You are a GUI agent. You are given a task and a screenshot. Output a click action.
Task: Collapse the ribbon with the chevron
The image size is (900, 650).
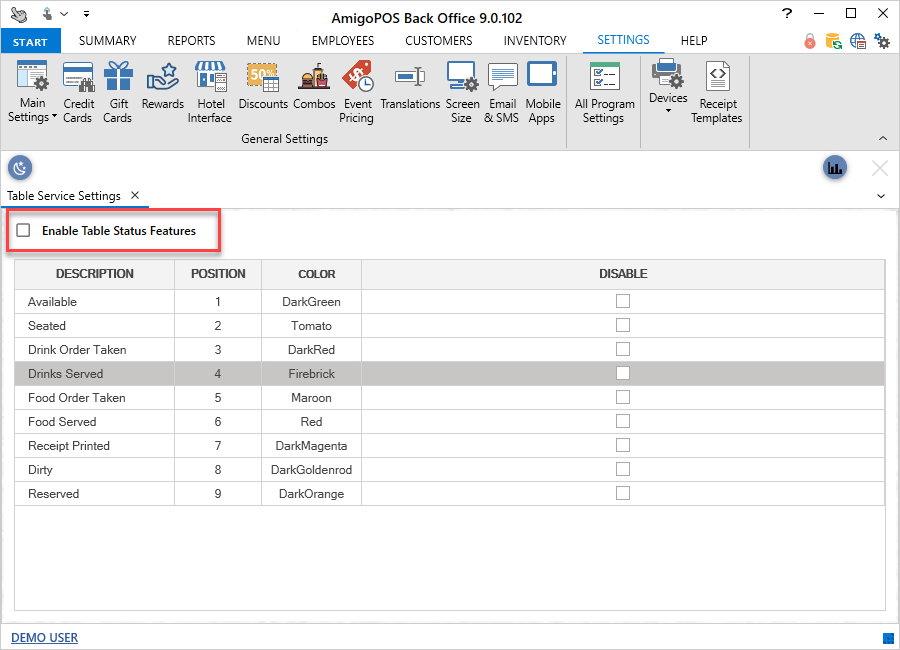click(882, 138)
